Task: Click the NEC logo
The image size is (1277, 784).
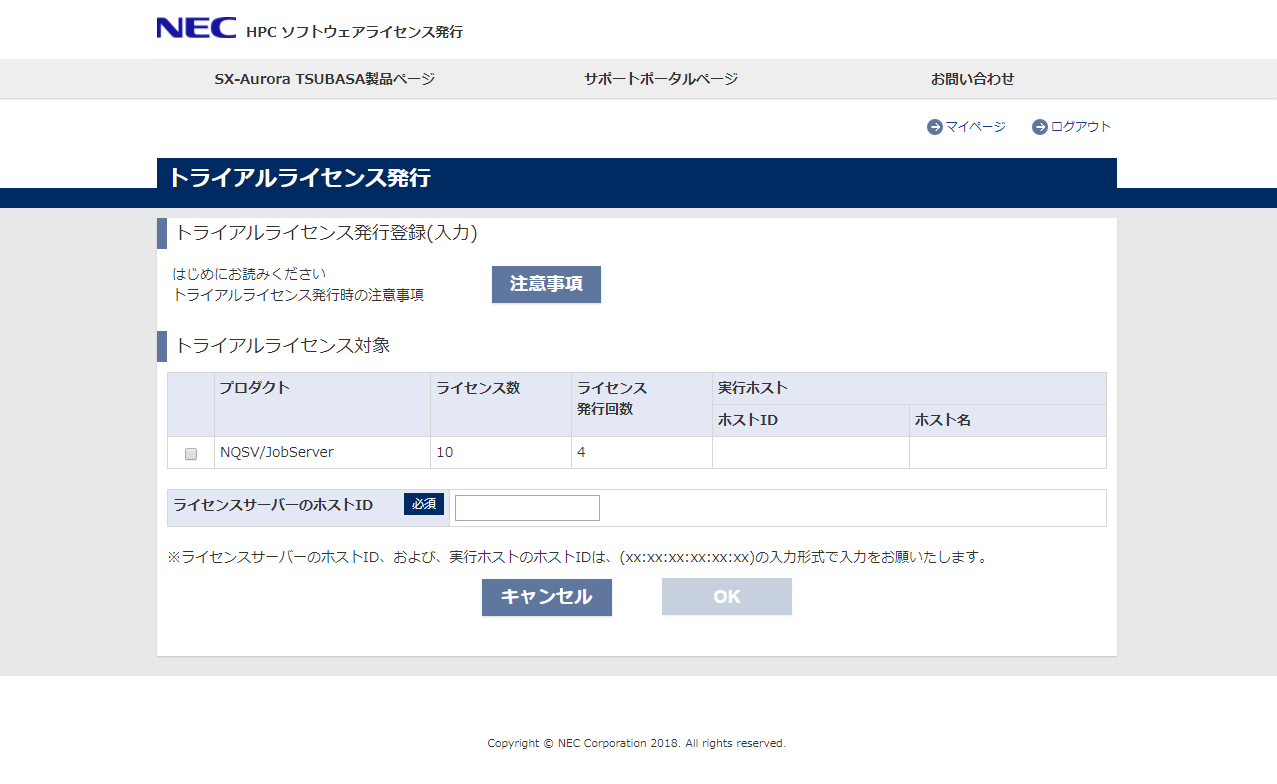Action: (x=196, y=28)
